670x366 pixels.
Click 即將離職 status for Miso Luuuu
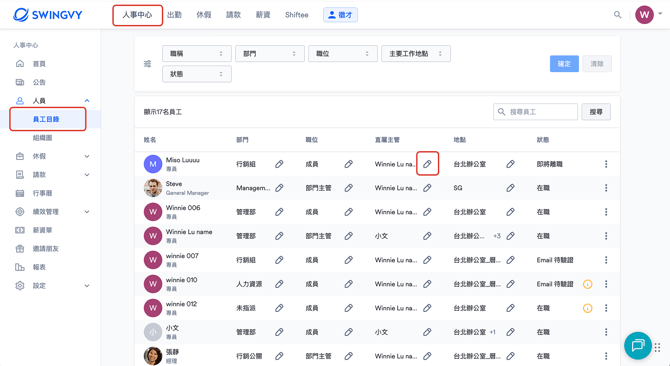[550, 164]
